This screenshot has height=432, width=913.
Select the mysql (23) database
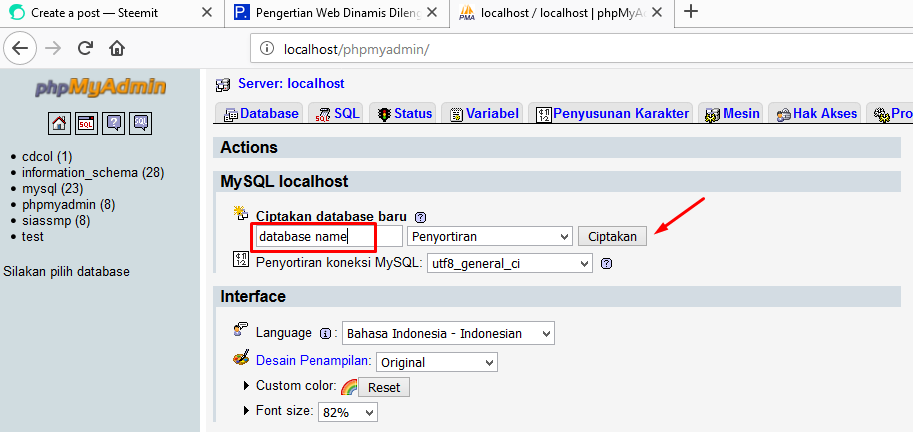point(52,189)
